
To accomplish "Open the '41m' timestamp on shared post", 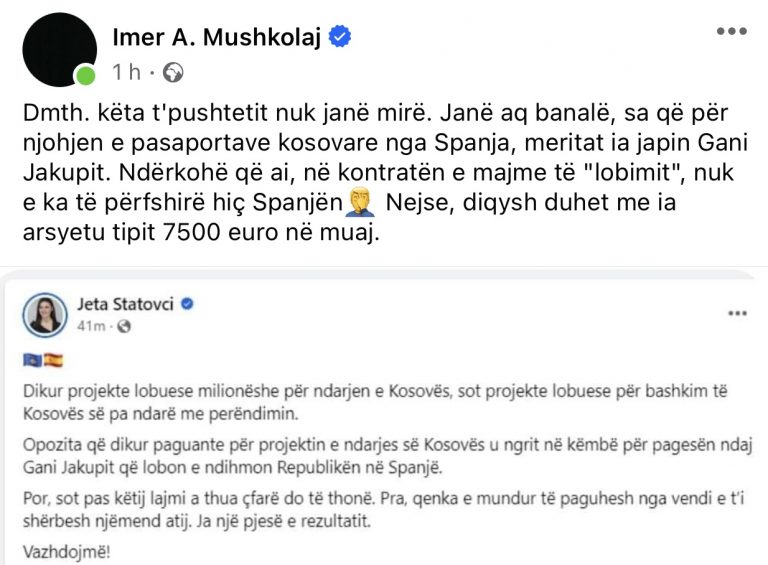I will click(90, 326).
